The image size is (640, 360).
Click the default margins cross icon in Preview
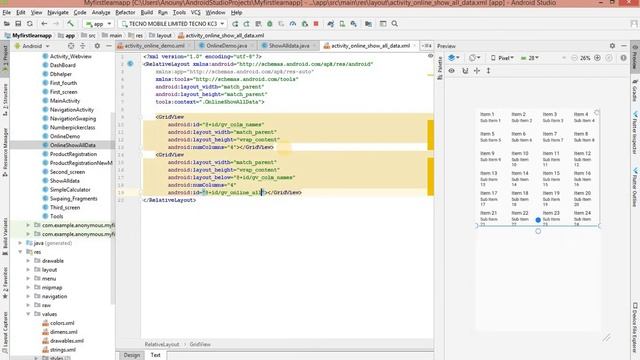(x=477, y=71)
